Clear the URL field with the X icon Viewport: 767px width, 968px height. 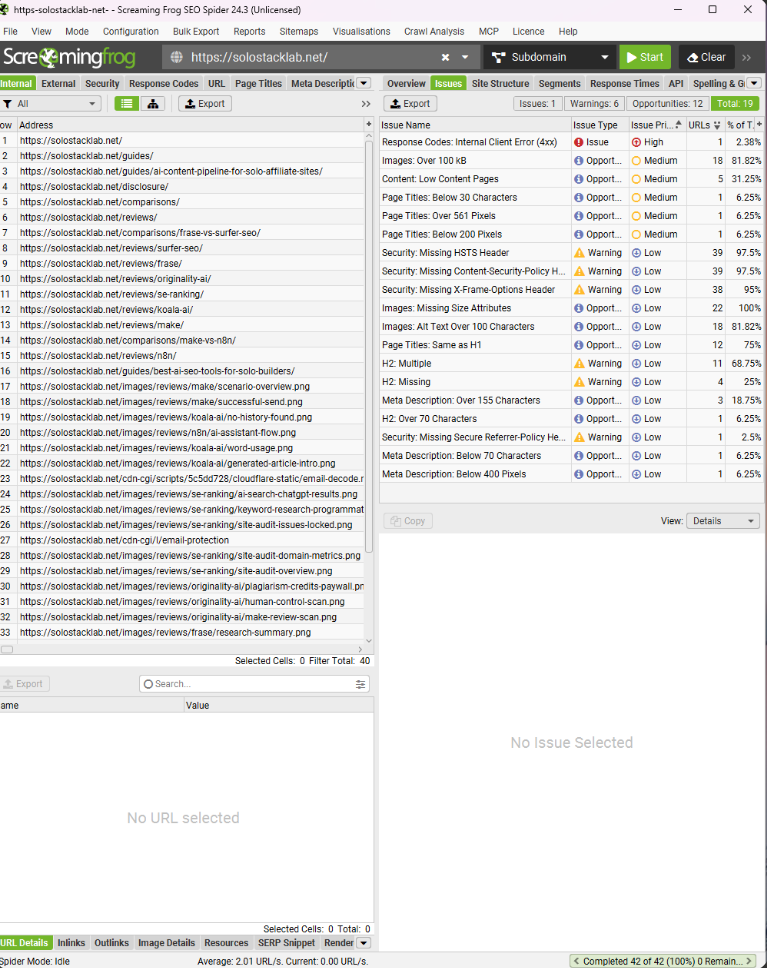445,57
